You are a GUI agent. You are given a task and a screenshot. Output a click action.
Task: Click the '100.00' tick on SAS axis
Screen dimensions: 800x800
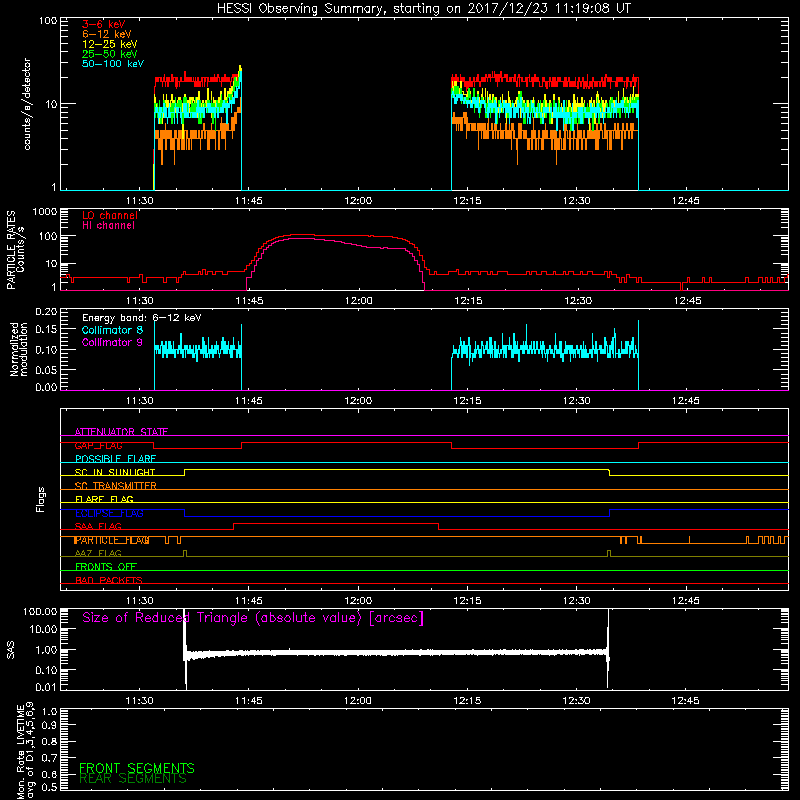40,611
